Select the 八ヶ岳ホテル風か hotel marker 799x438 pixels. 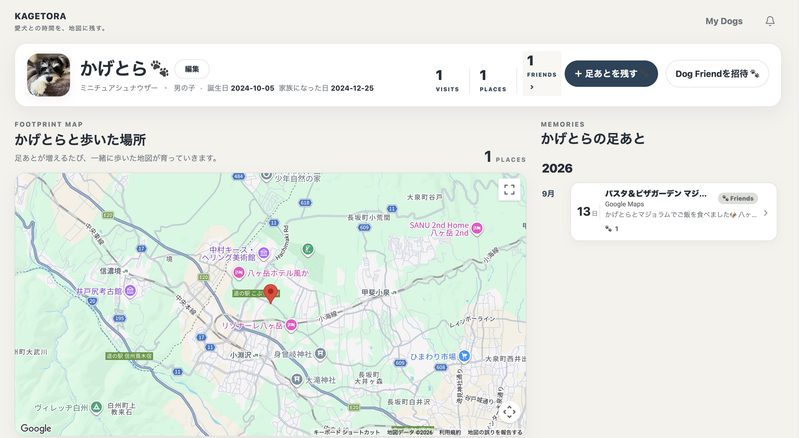pos(238,273)
